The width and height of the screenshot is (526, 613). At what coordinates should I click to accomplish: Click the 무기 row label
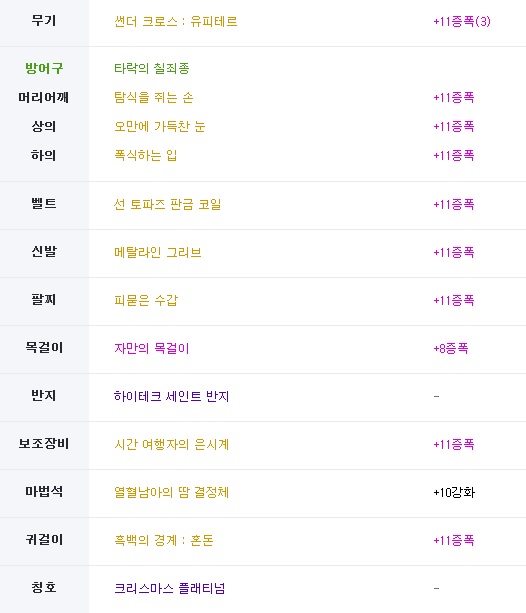[44, 20]
